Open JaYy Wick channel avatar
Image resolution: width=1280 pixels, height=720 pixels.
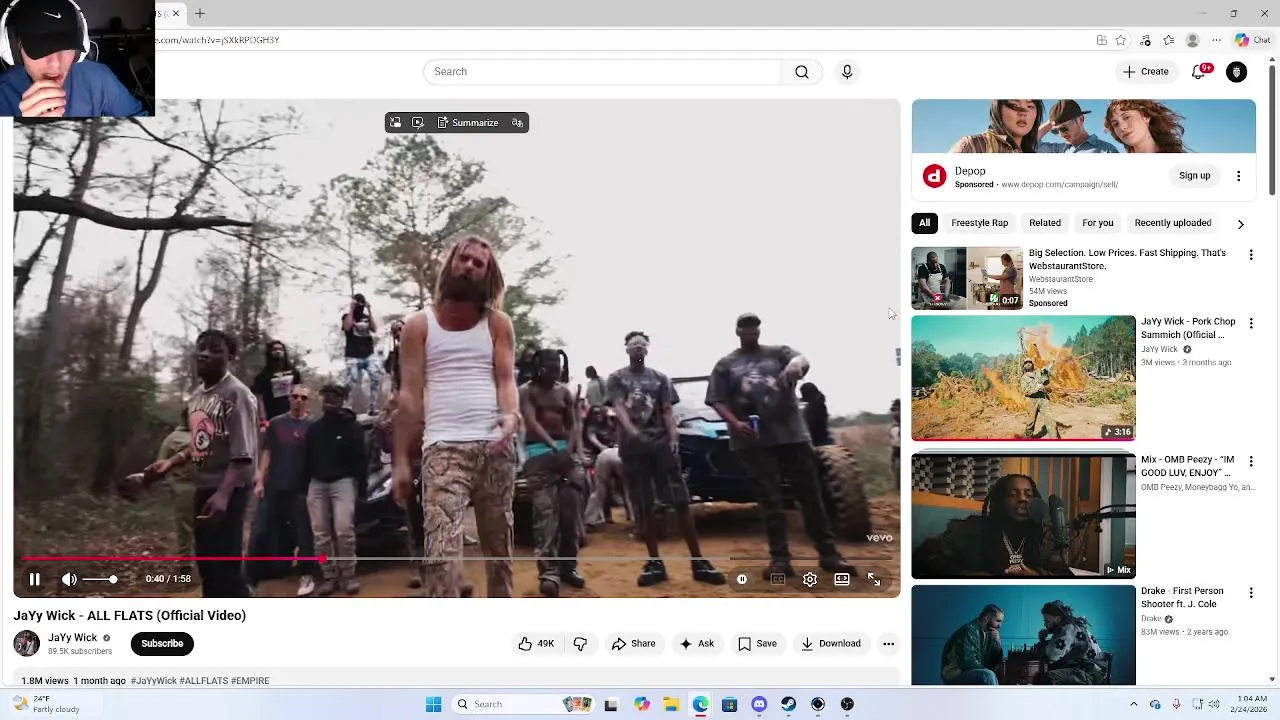[x=27, y=644]
